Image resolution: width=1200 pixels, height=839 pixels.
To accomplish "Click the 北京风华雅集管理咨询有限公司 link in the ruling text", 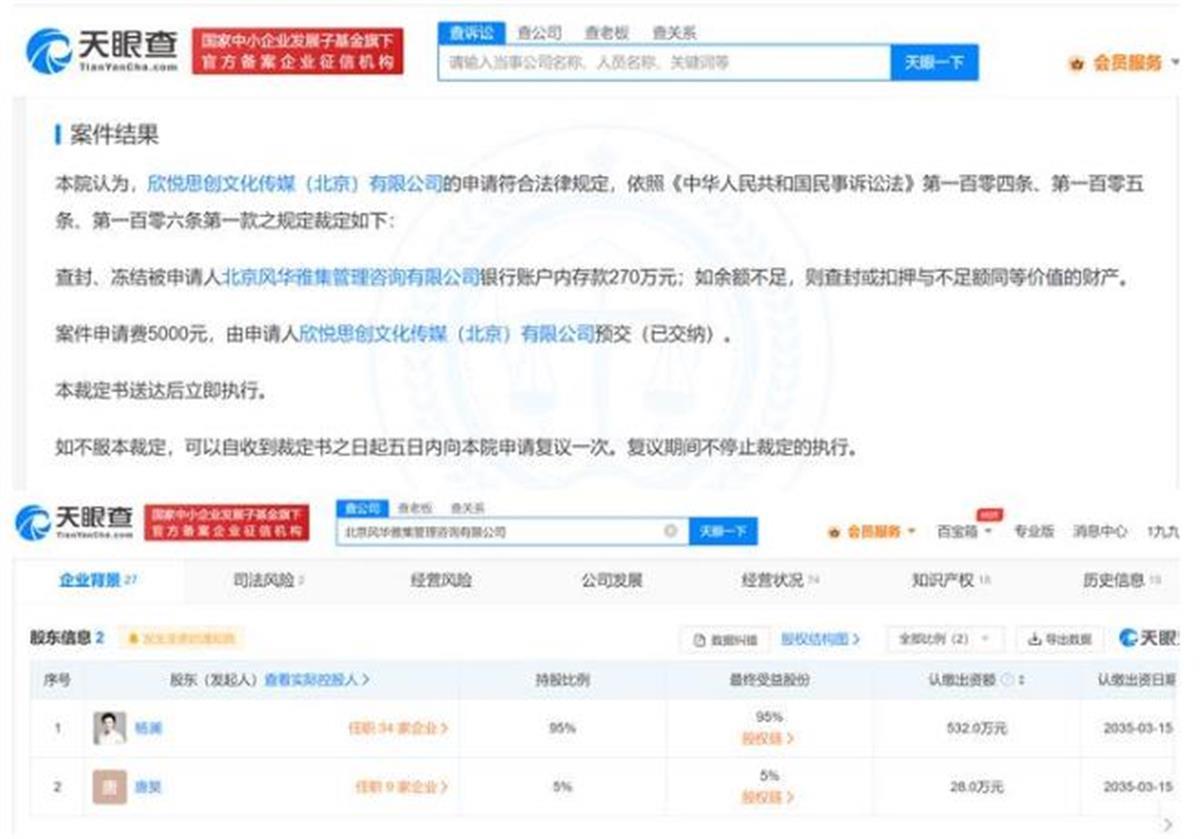I will click(350, 278).
